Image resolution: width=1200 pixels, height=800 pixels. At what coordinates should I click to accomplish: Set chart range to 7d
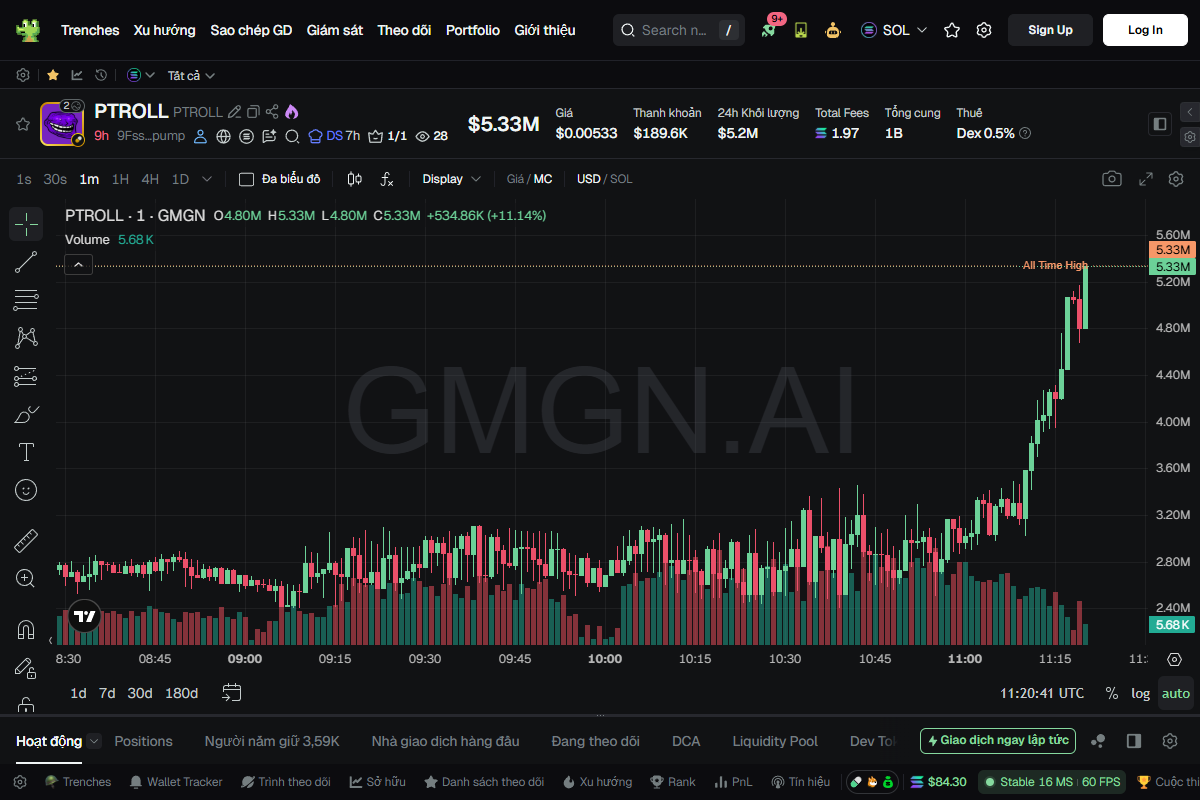tap(107, 693)
